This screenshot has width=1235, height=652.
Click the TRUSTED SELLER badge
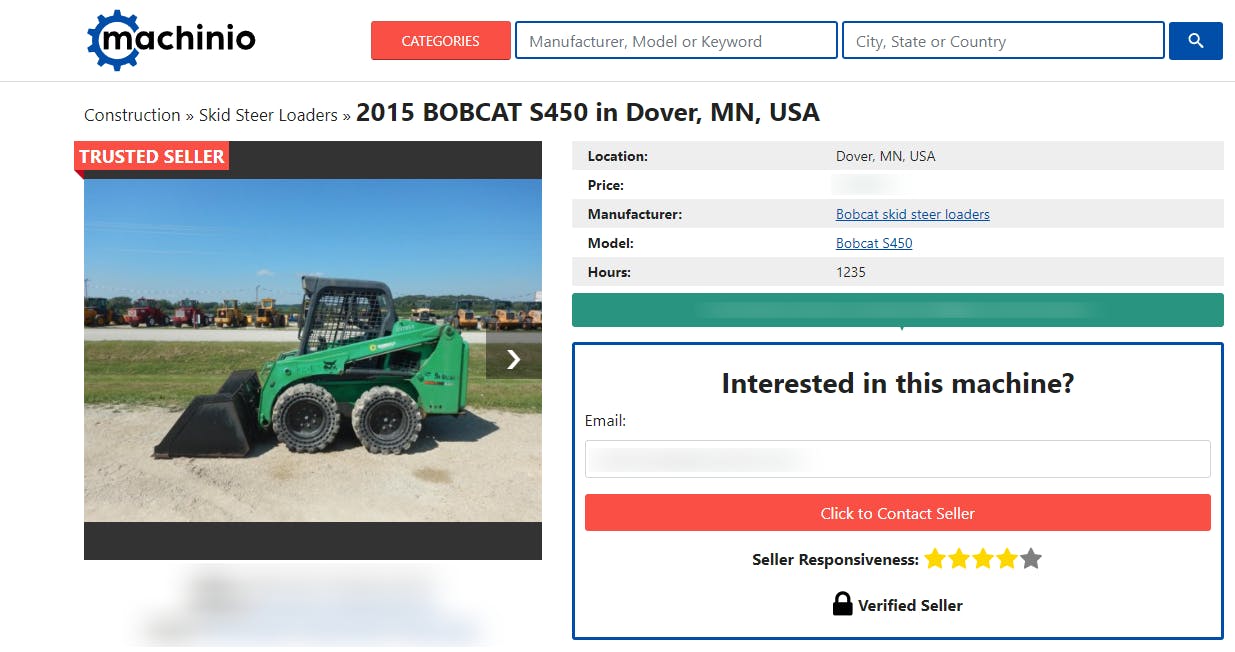(151, 156)
